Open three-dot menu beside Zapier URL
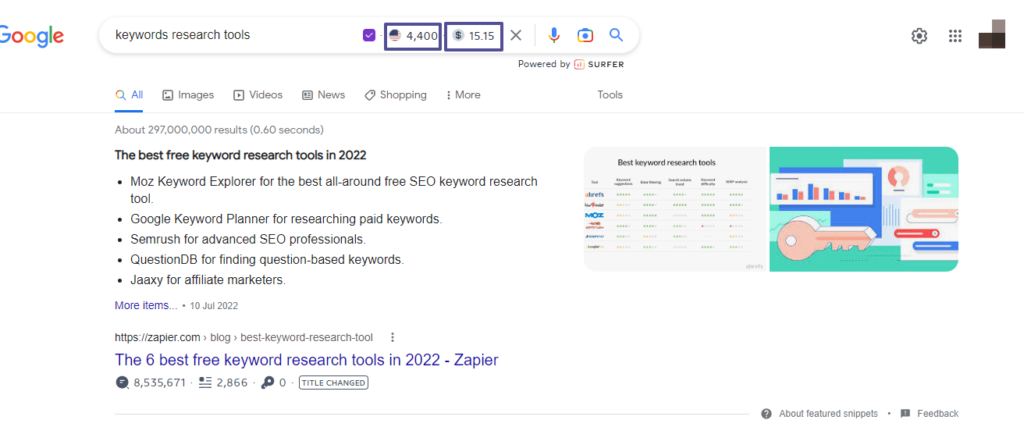This screenshot has height=427, width=1024. coord(392,338)
